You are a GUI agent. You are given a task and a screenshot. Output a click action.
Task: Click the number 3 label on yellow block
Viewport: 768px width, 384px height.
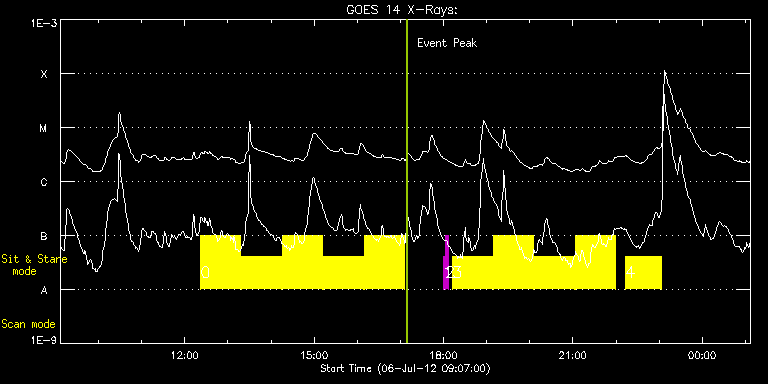coord(458,272)
